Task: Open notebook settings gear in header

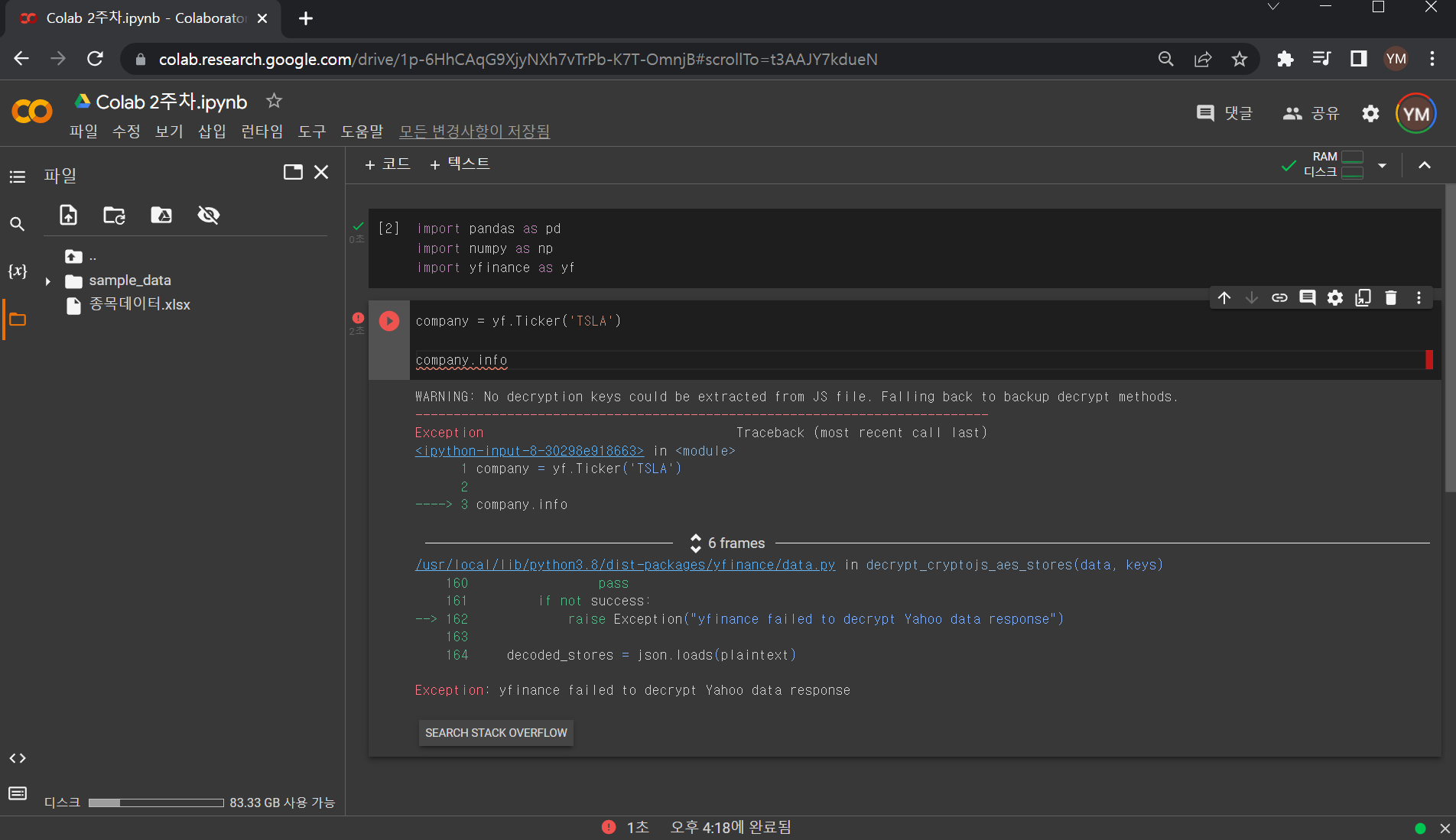Action: point(1370,114)
